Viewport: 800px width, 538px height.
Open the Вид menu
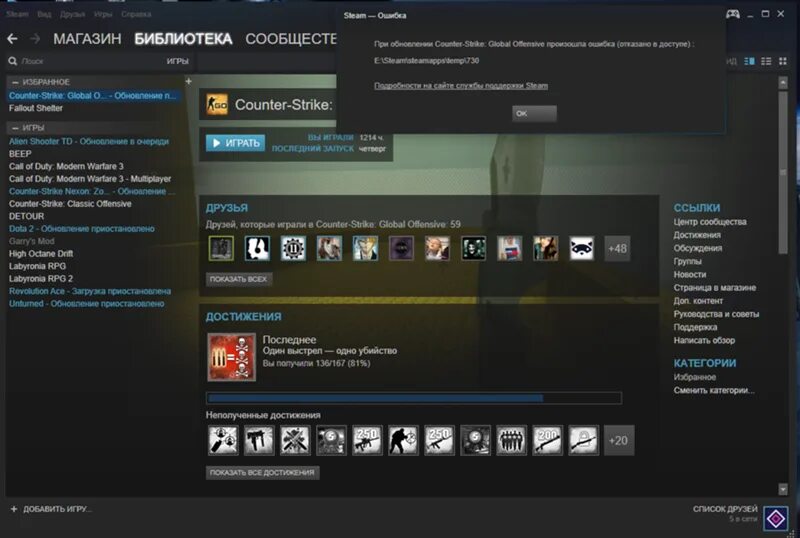point(44,14)
